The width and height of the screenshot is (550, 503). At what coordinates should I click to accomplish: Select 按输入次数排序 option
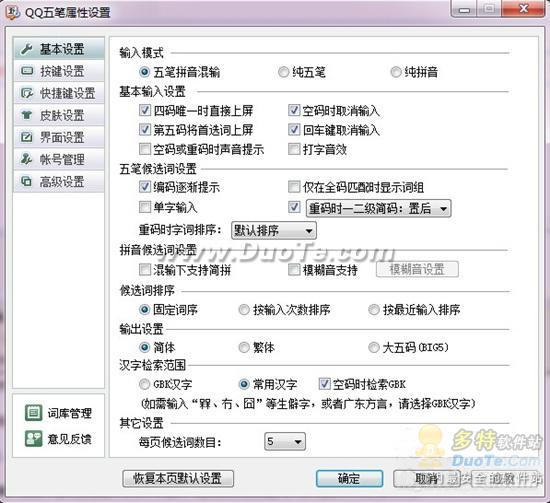(244, 309)
